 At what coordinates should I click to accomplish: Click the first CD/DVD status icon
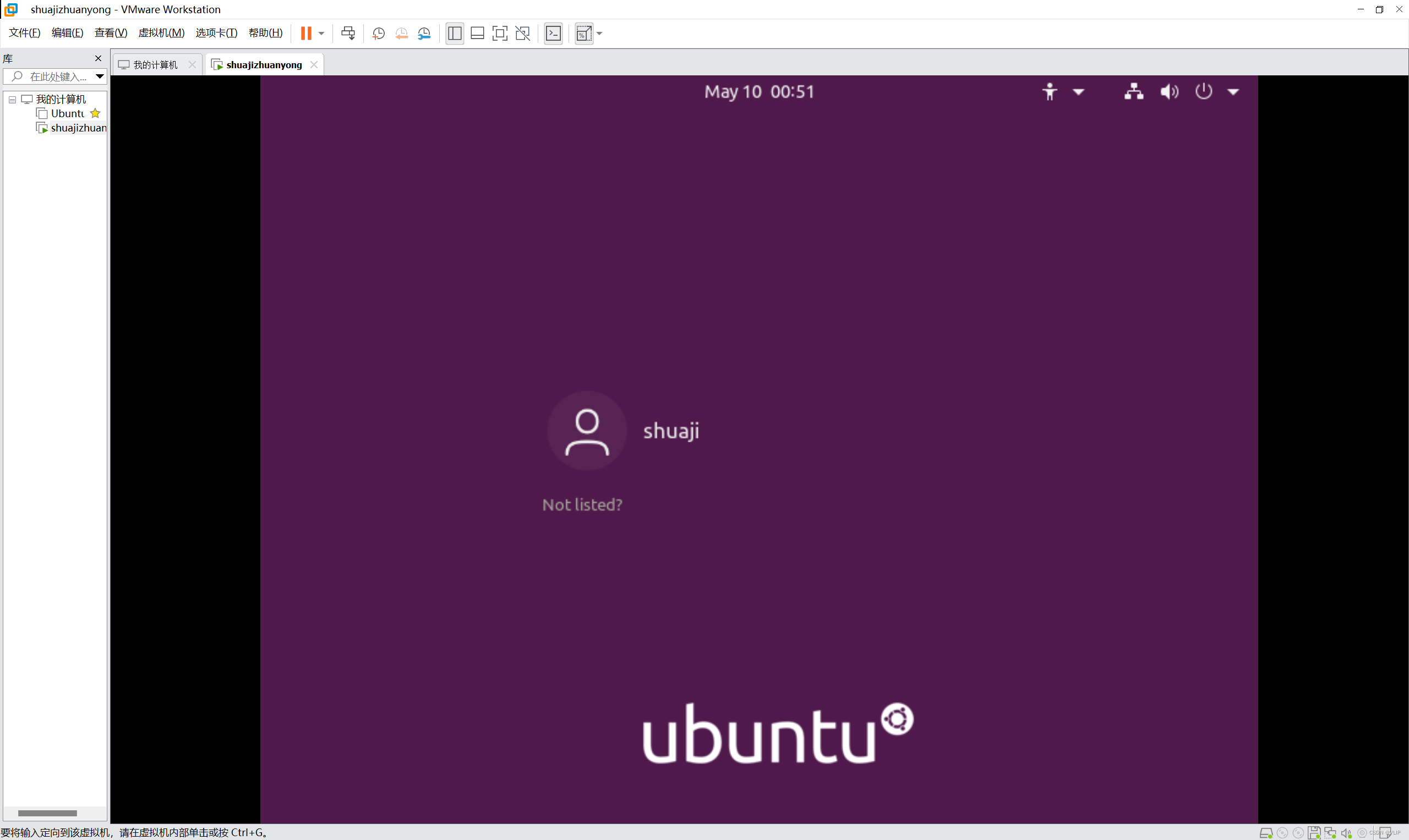pos(1282,833)
